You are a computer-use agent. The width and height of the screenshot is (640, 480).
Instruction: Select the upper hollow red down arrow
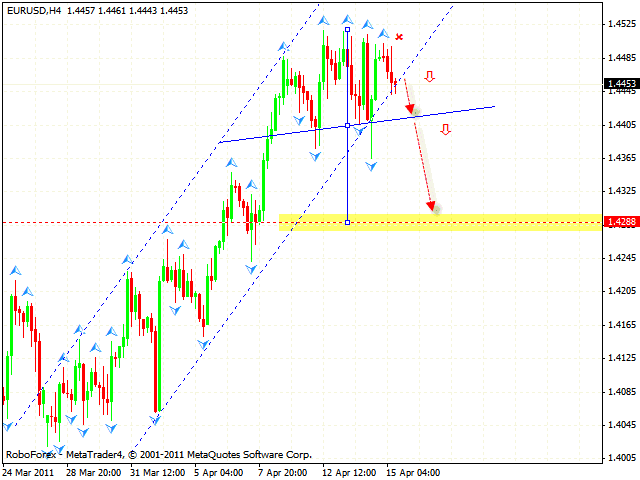pyautogui.click(x=430, y=77)
